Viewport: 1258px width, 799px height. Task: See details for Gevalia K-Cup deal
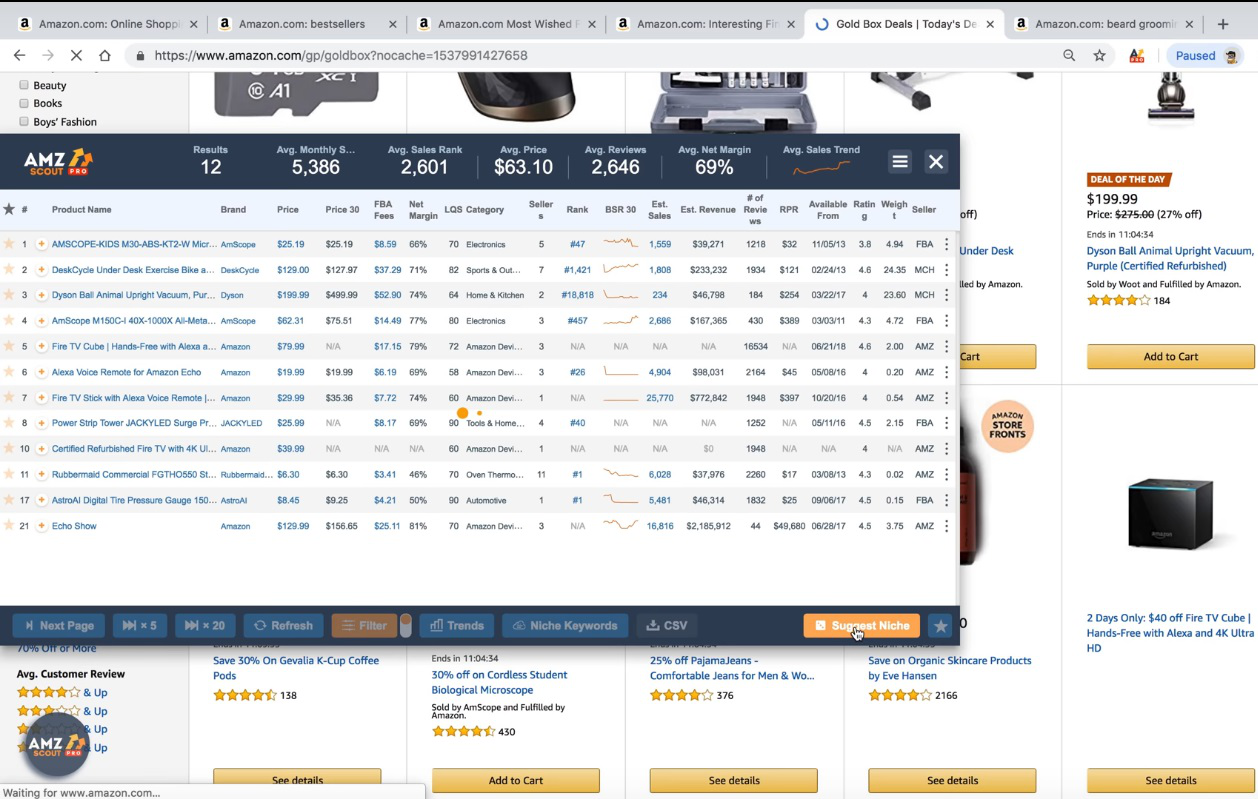pos(297,780)
